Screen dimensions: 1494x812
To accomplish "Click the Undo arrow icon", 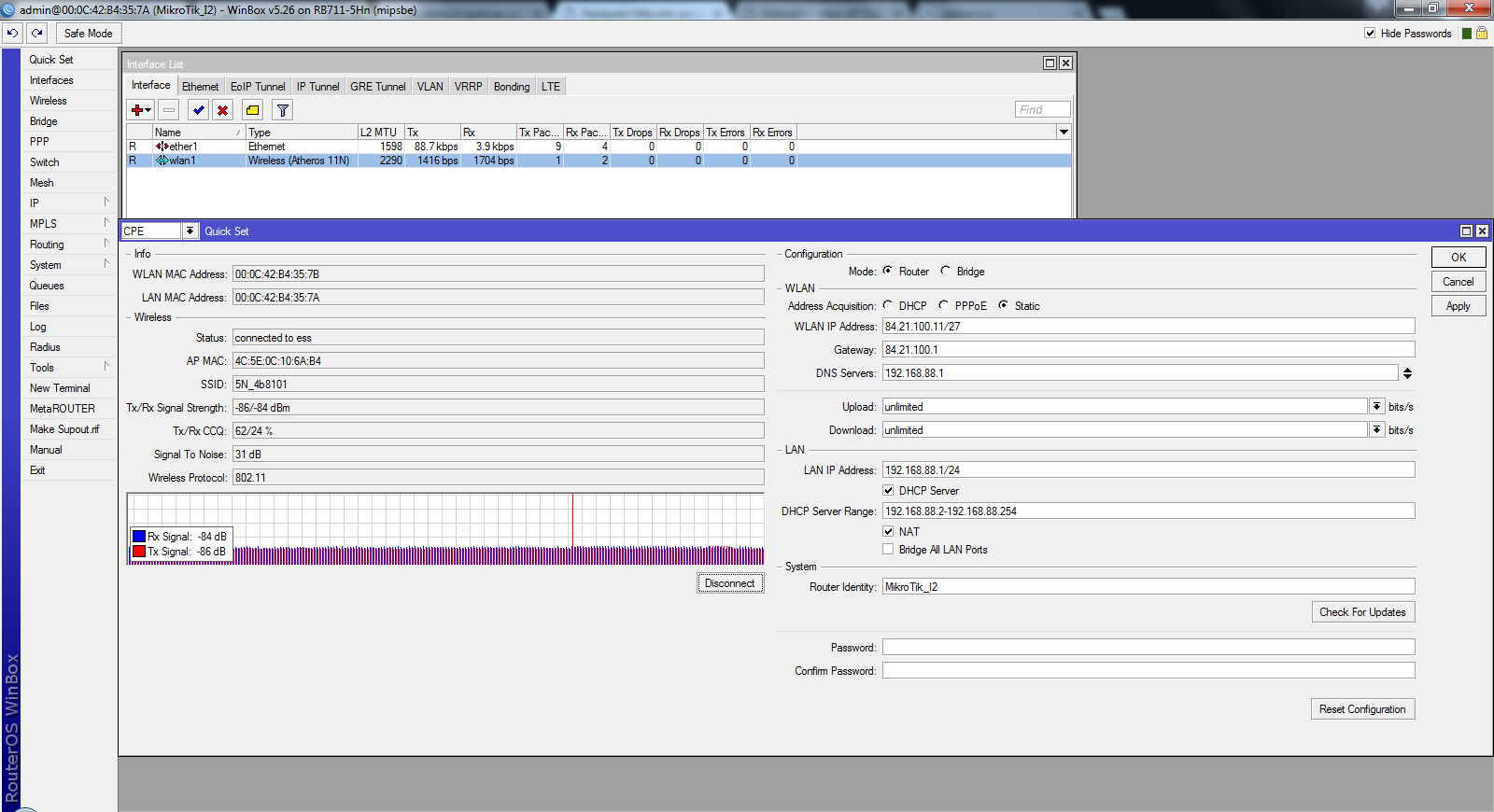I will coord(12,33).
